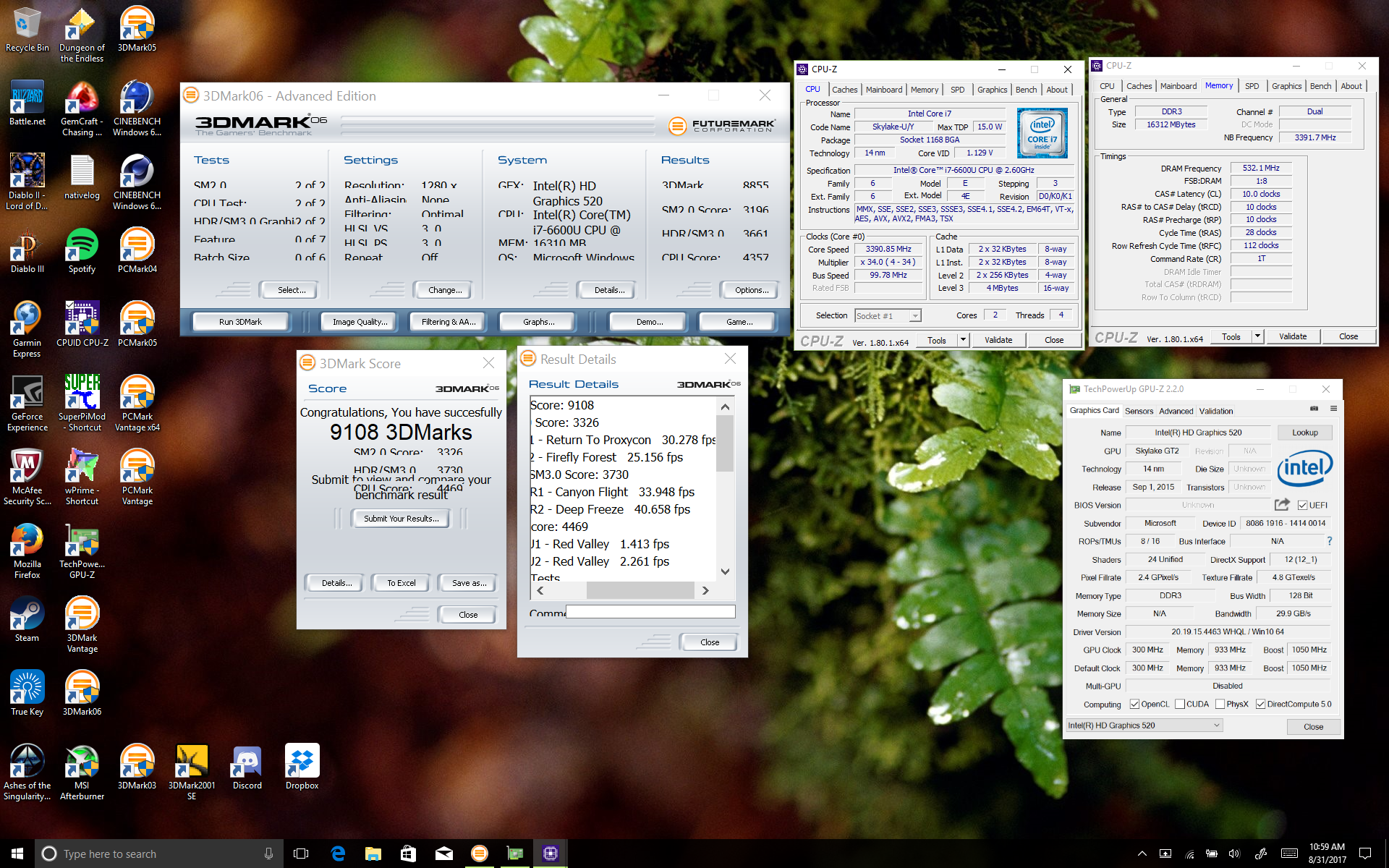Show hidden system tray icons chevron
The height and width of the screenshot is (868, 1389).
click(x=1142, y=854)
